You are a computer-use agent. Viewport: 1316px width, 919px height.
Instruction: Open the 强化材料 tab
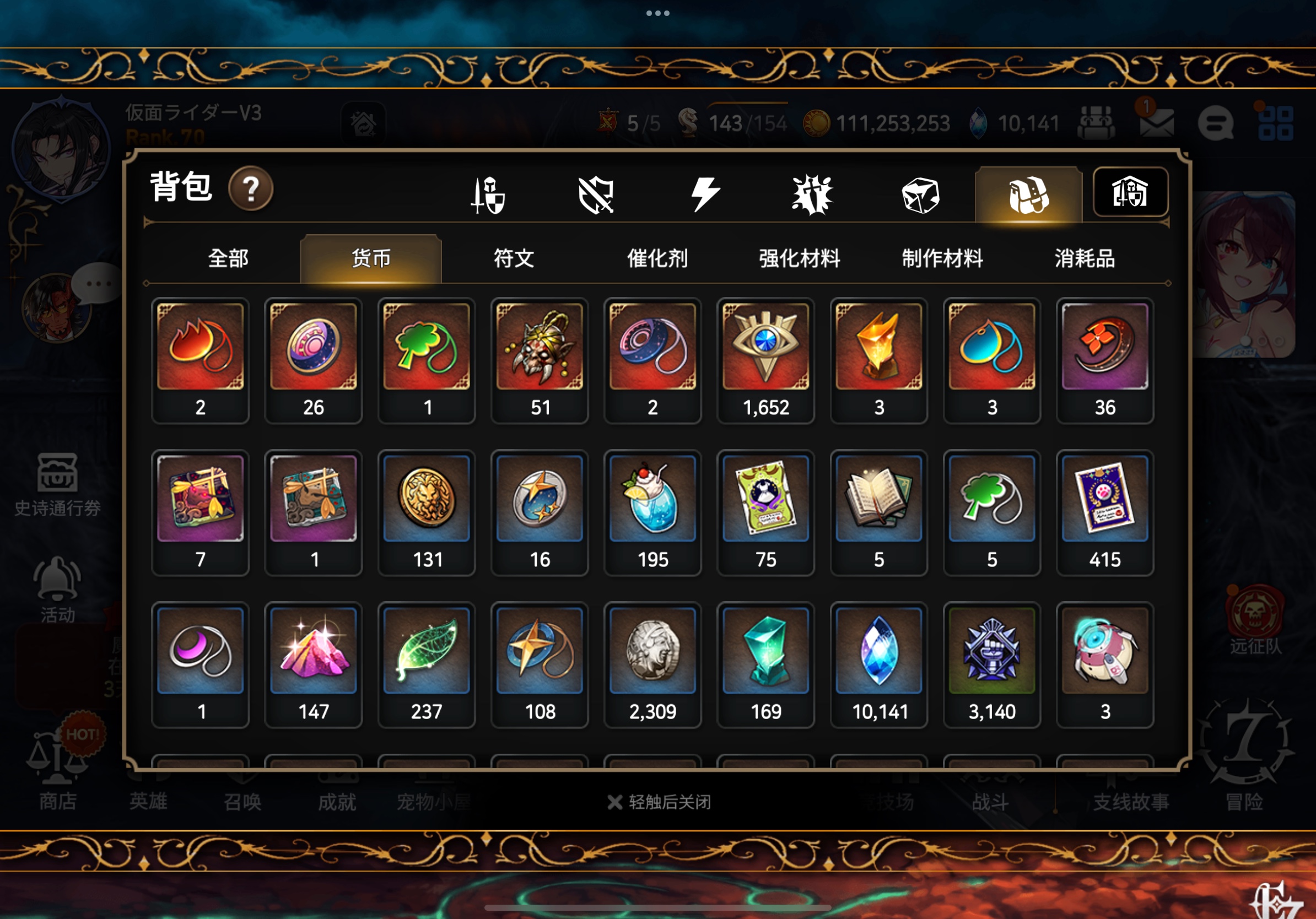pyautogui.click(x=800, y=258)
